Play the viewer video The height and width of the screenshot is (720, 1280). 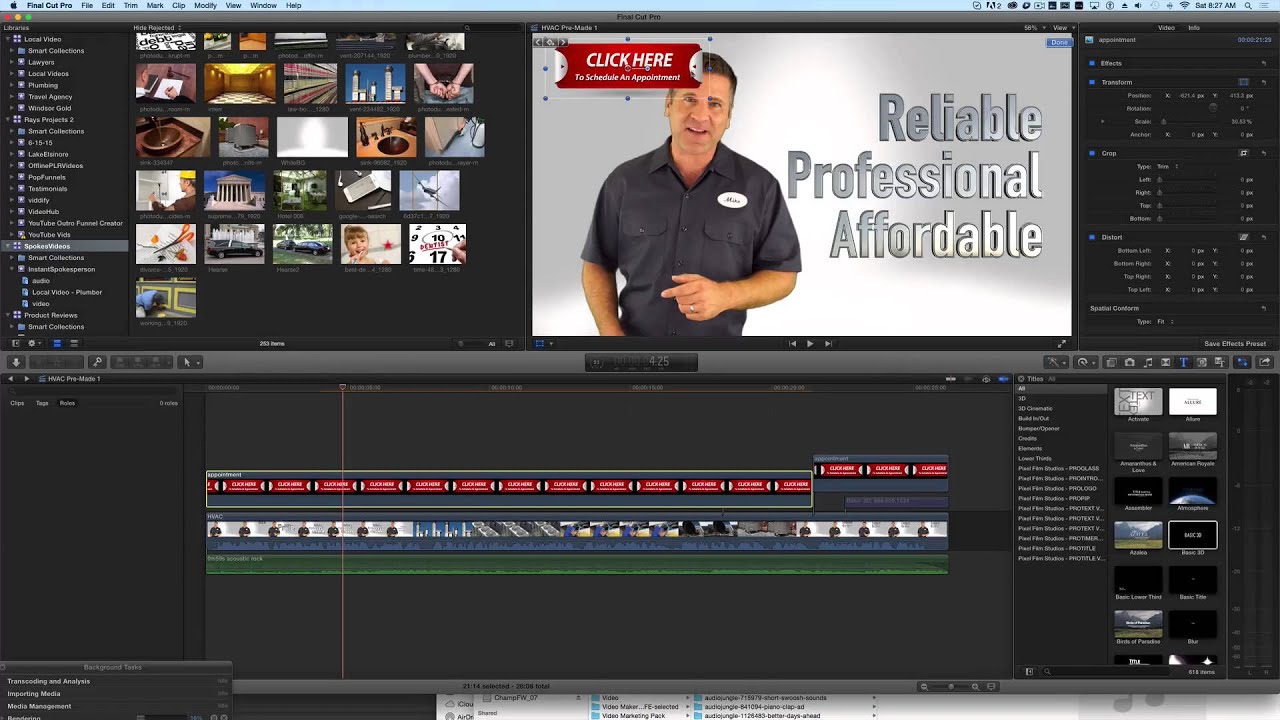pyautogui.click(x=810, y=343)
